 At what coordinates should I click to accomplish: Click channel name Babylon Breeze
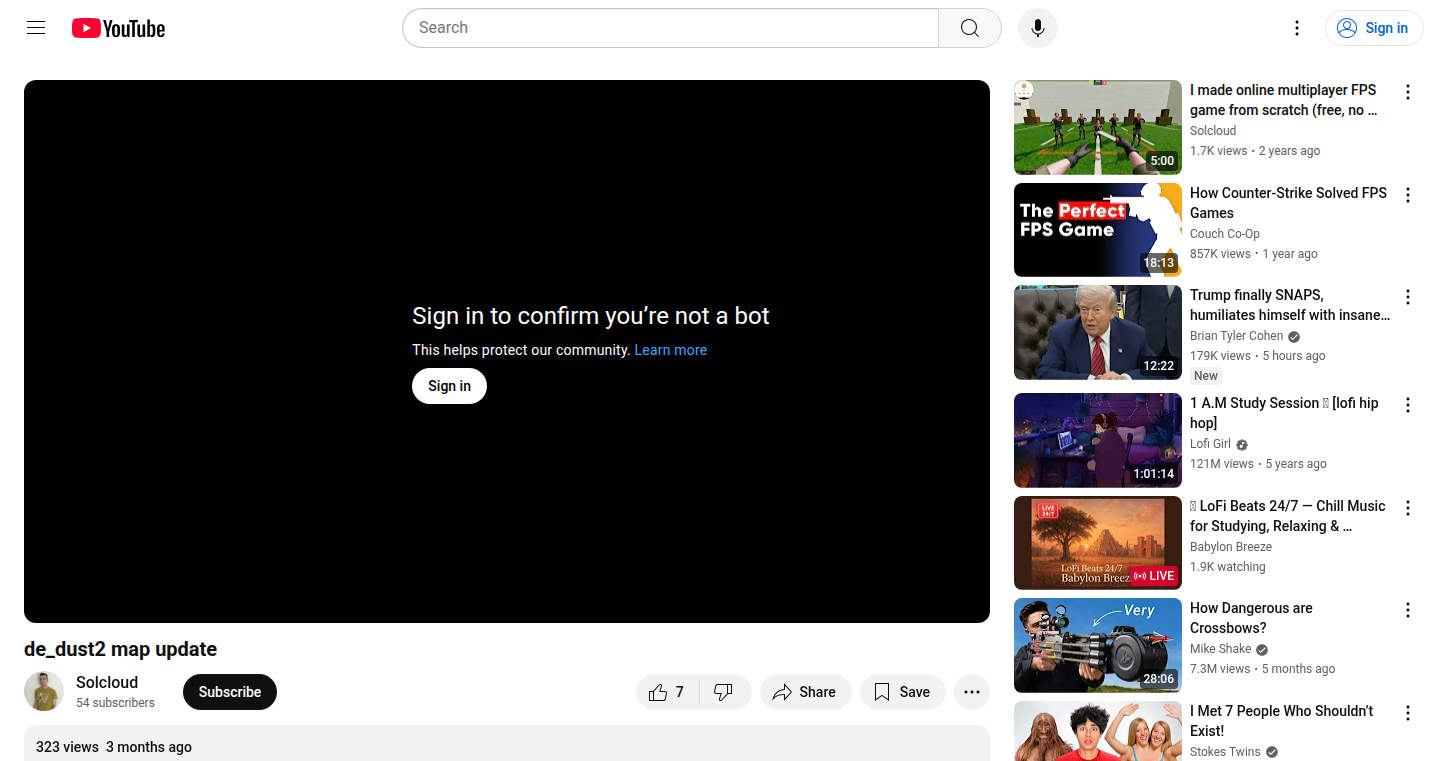[1231, 547]
